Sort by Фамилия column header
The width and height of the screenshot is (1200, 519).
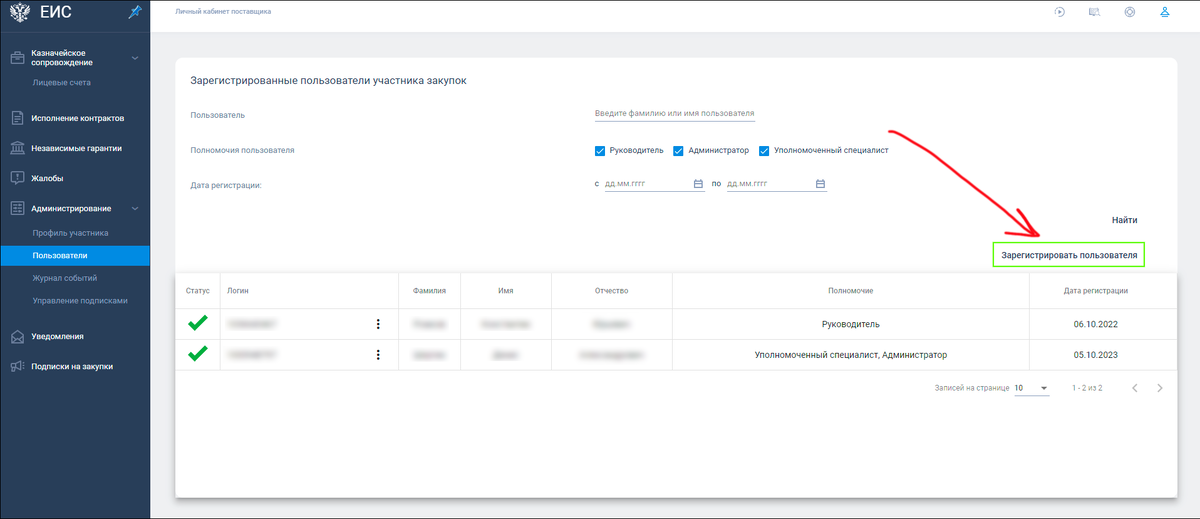[x=429, y=290]
